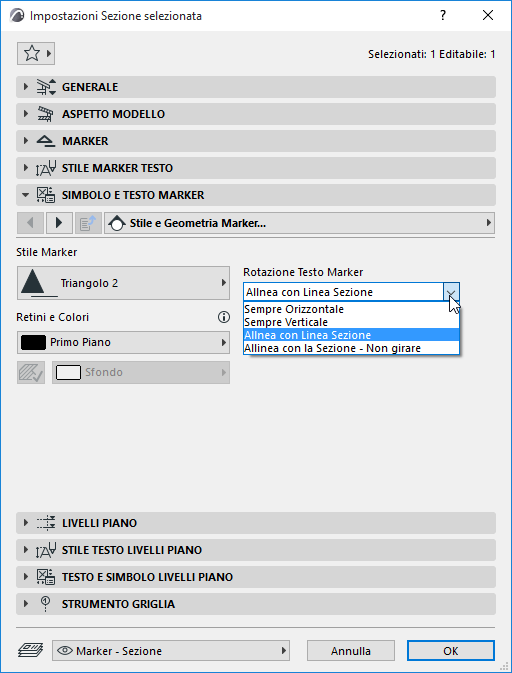Click the SIMBOLO E TESTO MARKER icon
The height and width of the screenshot is (673, 512).
click(x=46, y=195)
